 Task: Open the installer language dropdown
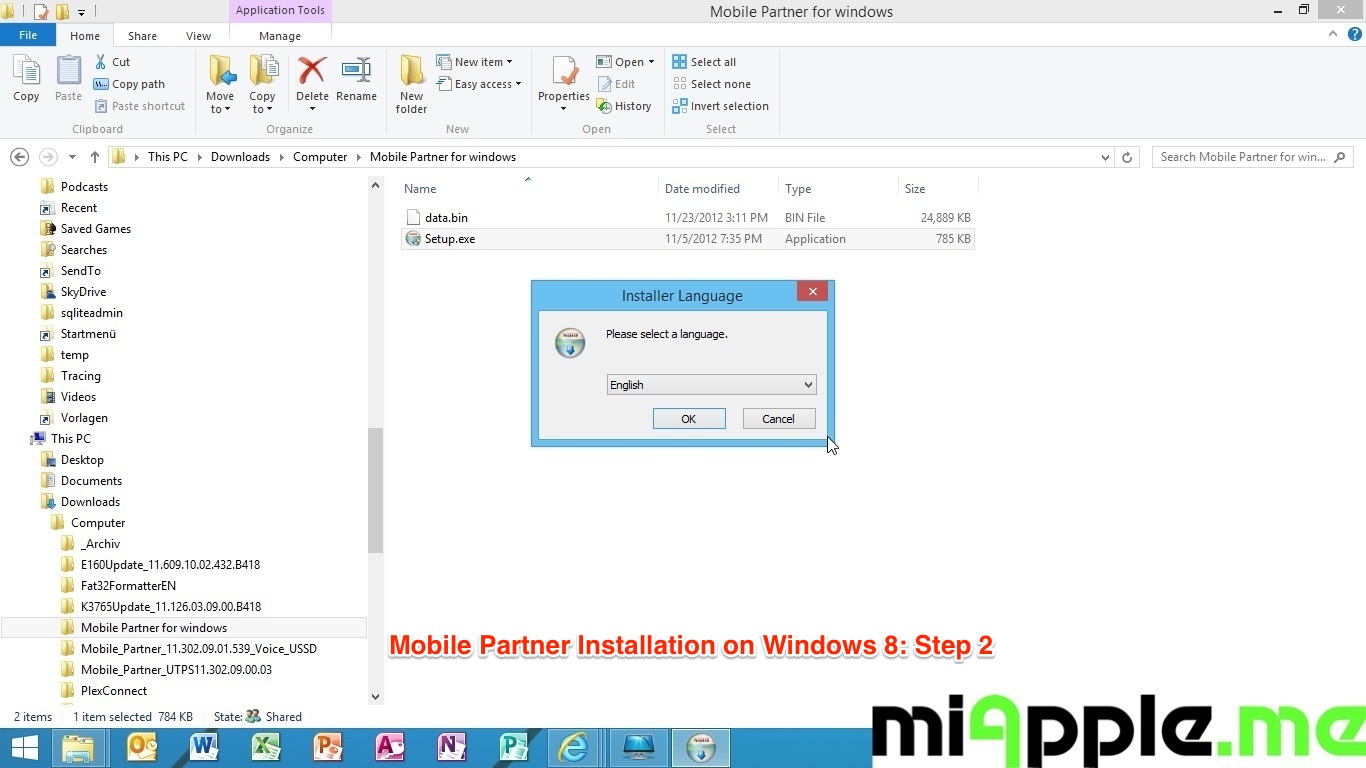click(711, 385)
